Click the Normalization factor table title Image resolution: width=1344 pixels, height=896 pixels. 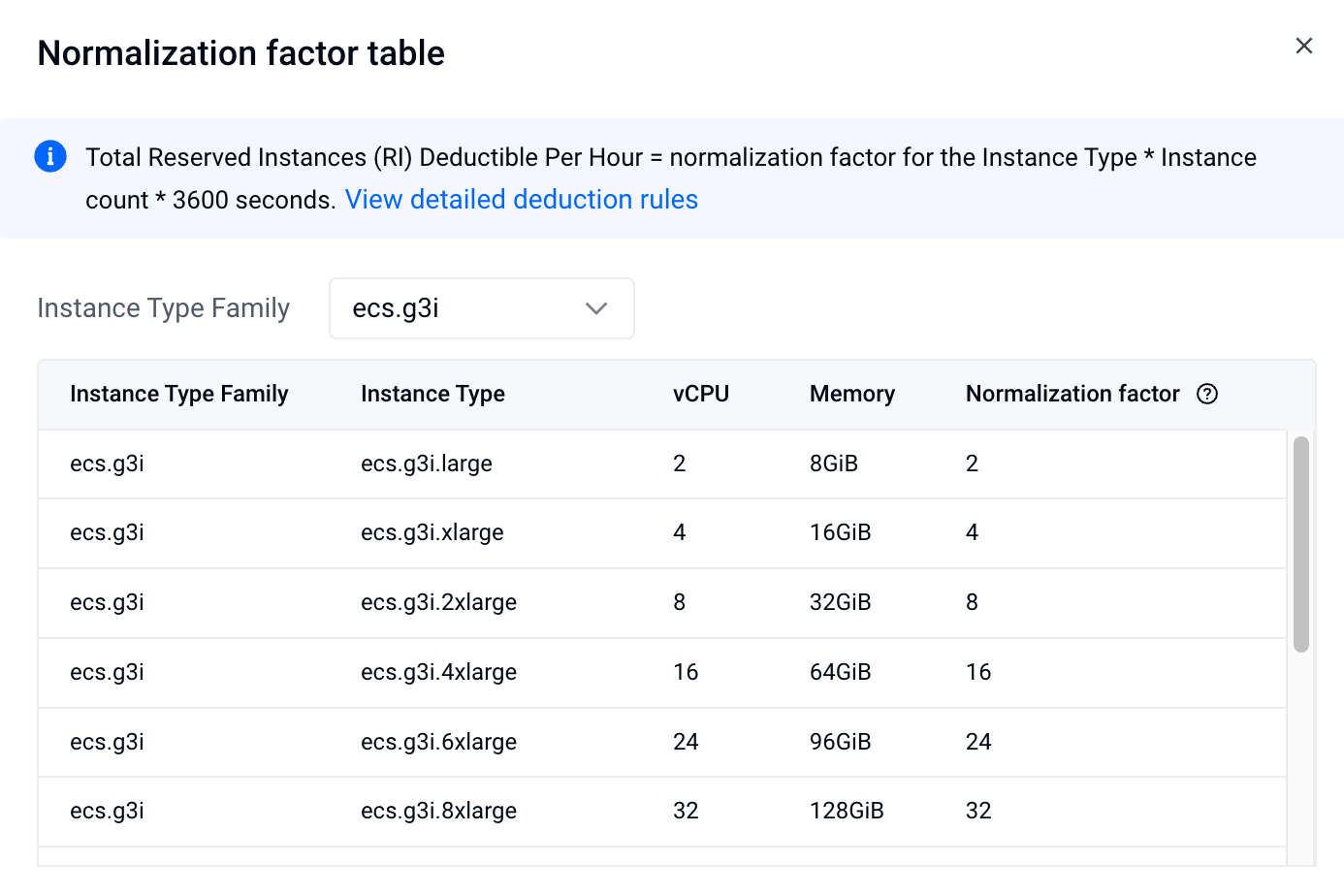[240, 53]
